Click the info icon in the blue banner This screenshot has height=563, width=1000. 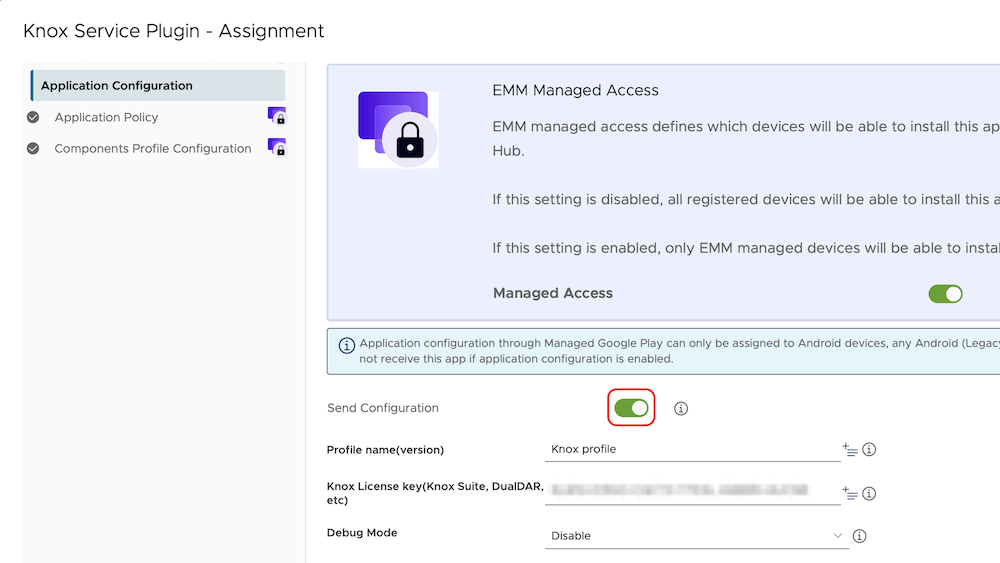(x=347, y=345)
